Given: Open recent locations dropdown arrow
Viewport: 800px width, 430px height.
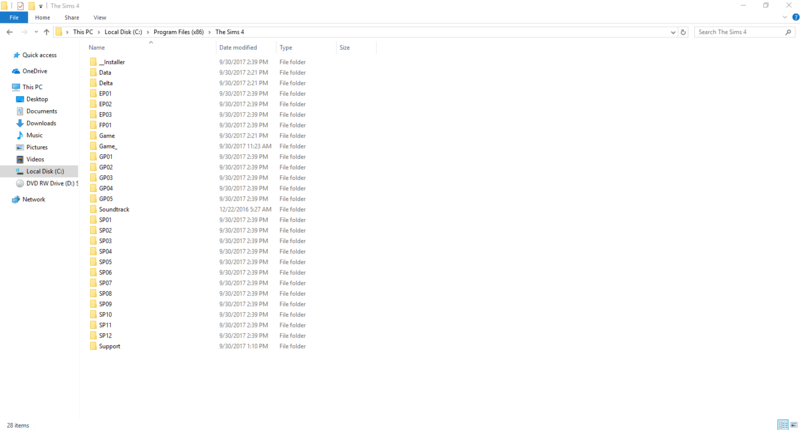Looking at the screenshot, I should tap(36, 32).
